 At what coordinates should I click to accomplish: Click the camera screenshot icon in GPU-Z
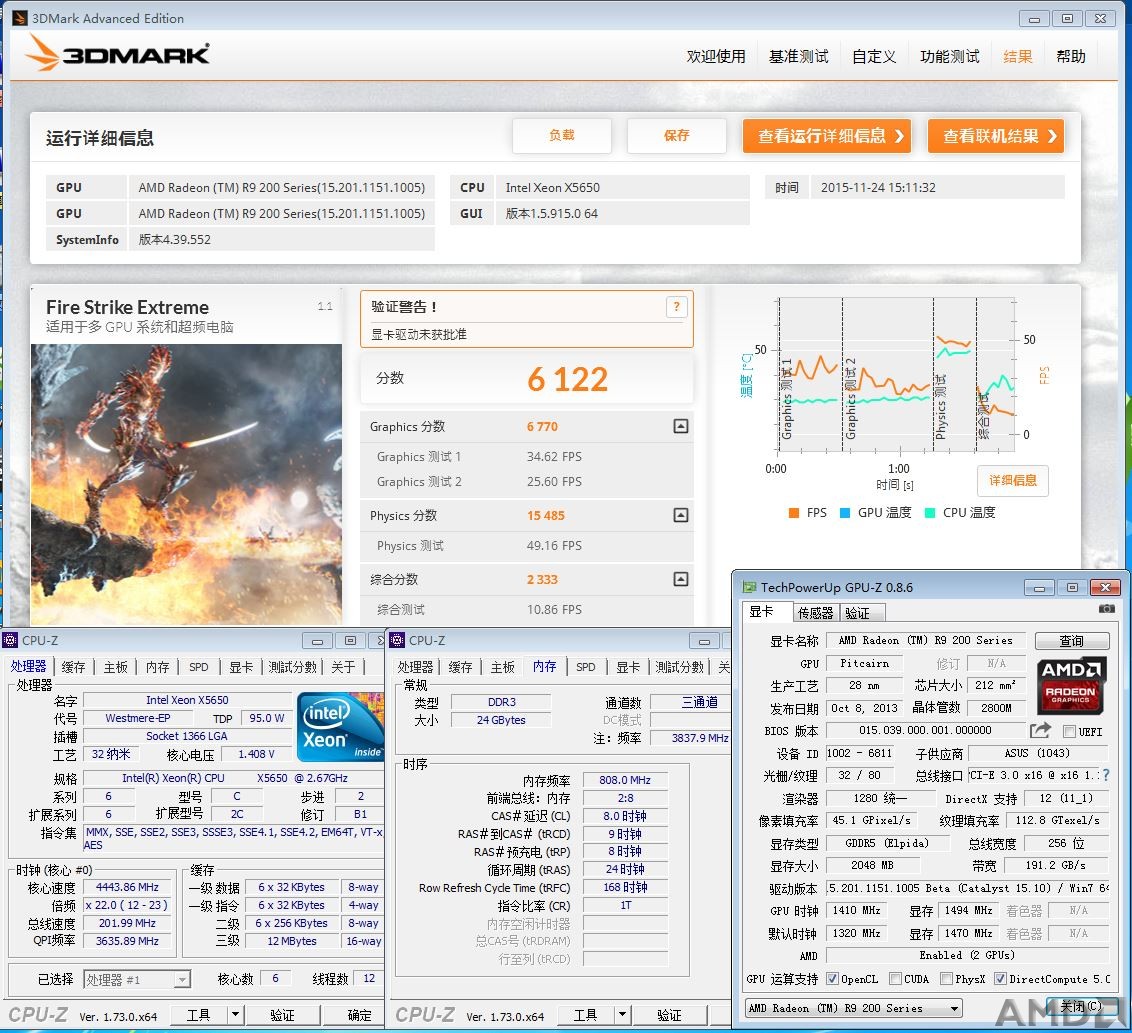(1106, 609)
